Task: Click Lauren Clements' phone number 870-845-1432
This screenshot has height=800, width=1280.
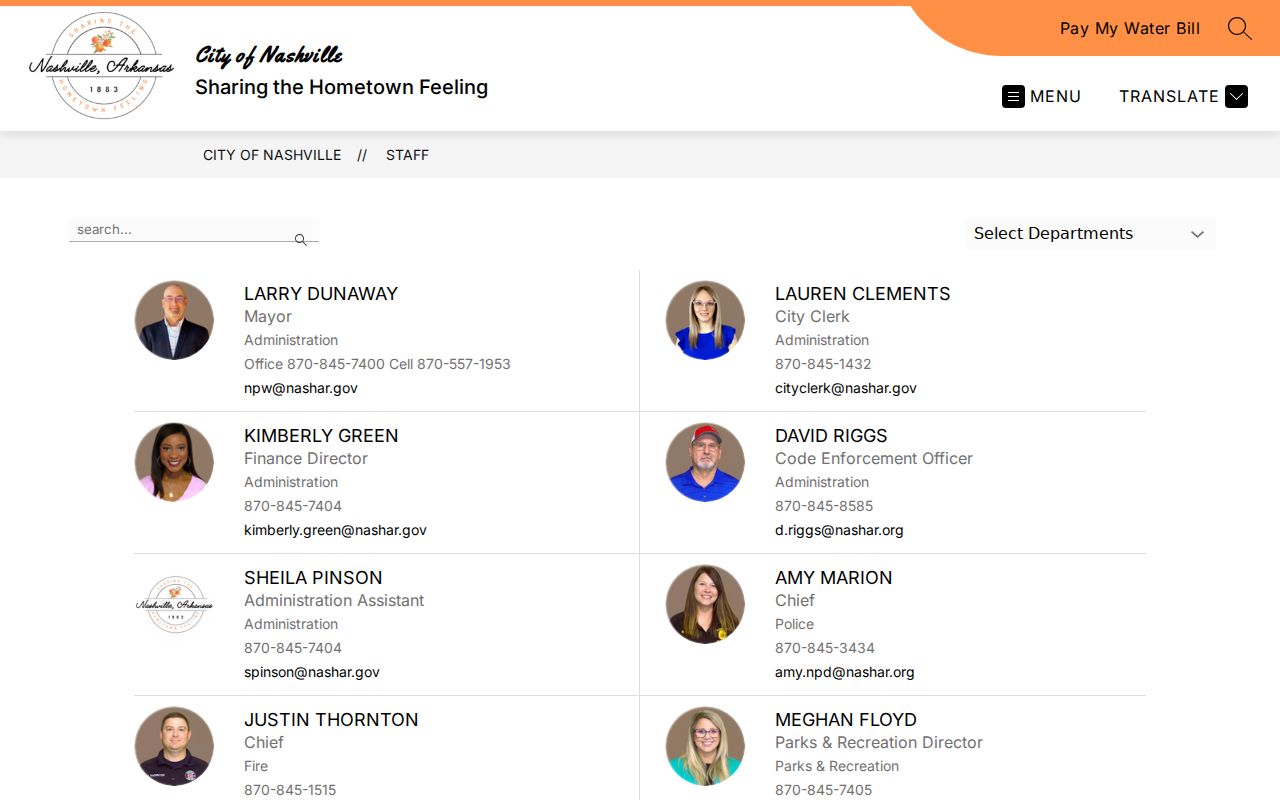Action: [823, 364]
